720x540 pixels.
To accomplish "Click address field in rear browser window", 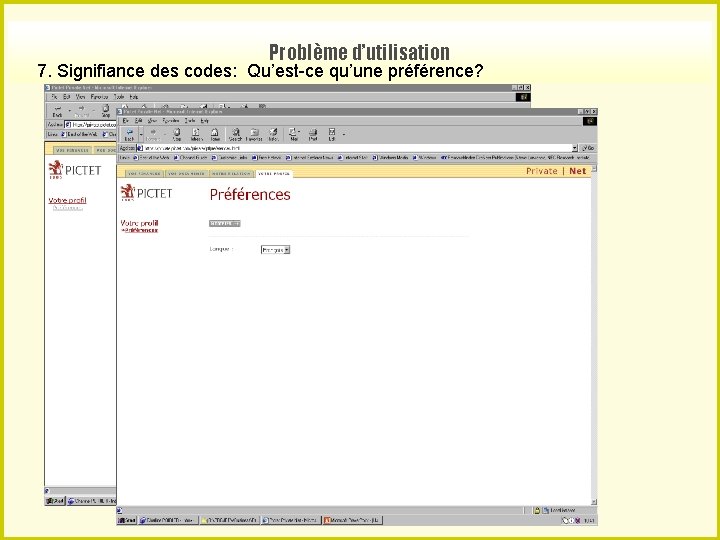I will click(90, 124).
